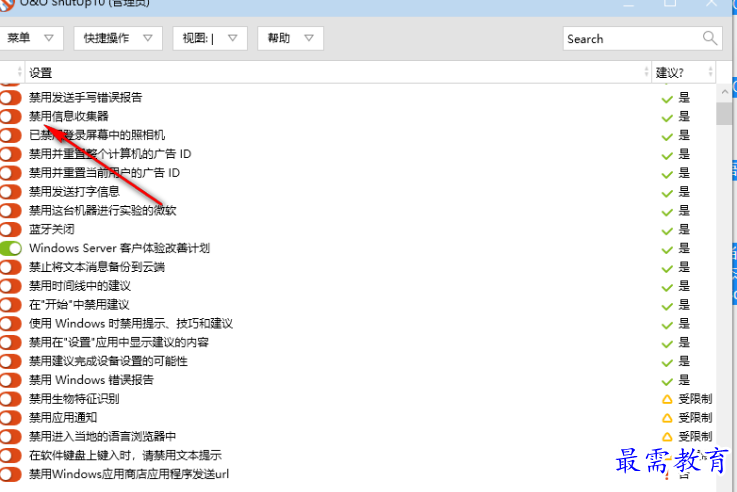This screenshot has width=737, height=492.
Task: Click warning triangle for 禁用应用通知
Action: coord(667,418)
